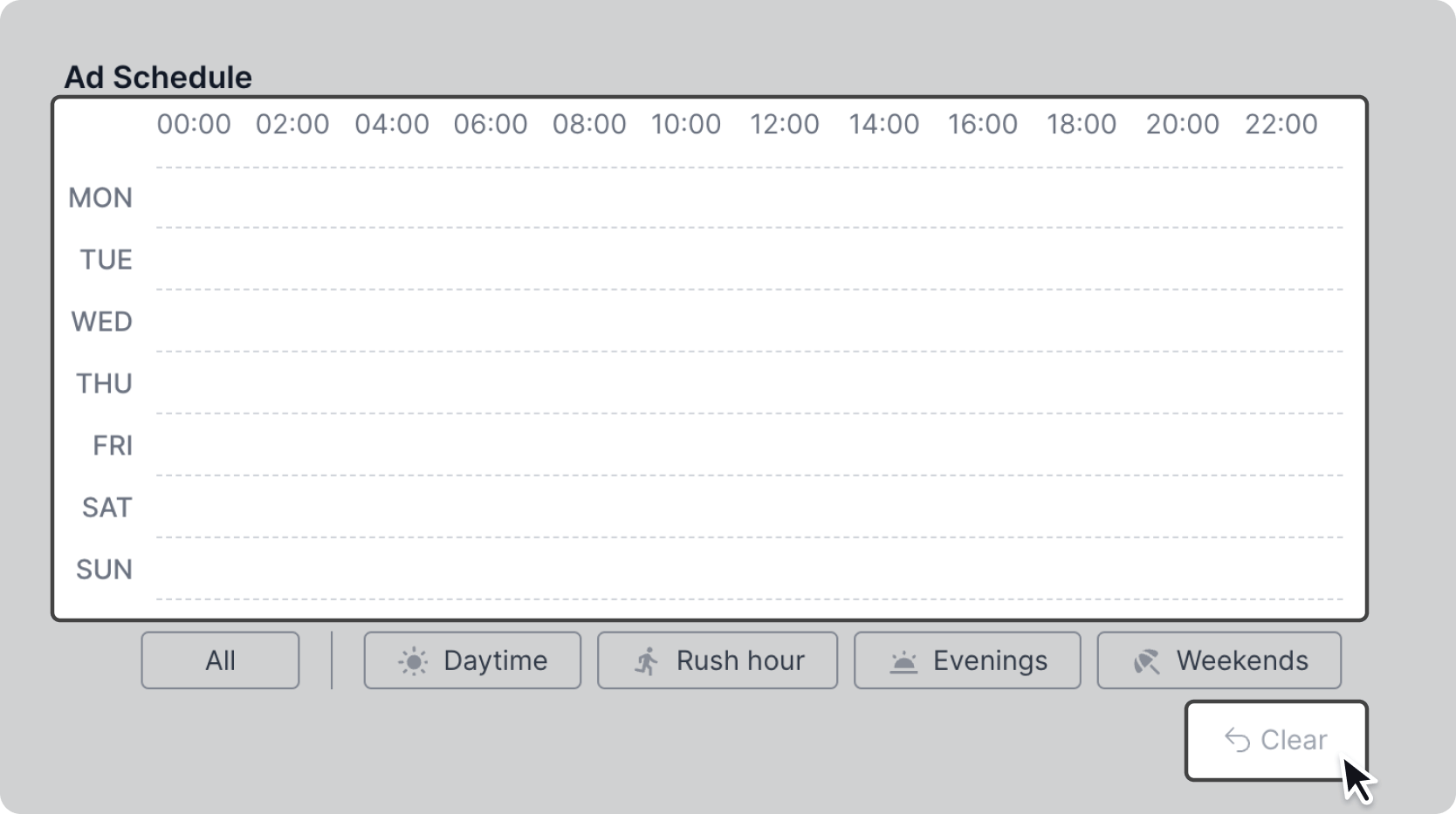
Task: Click the 18:00 column header
Action: 1082,124
